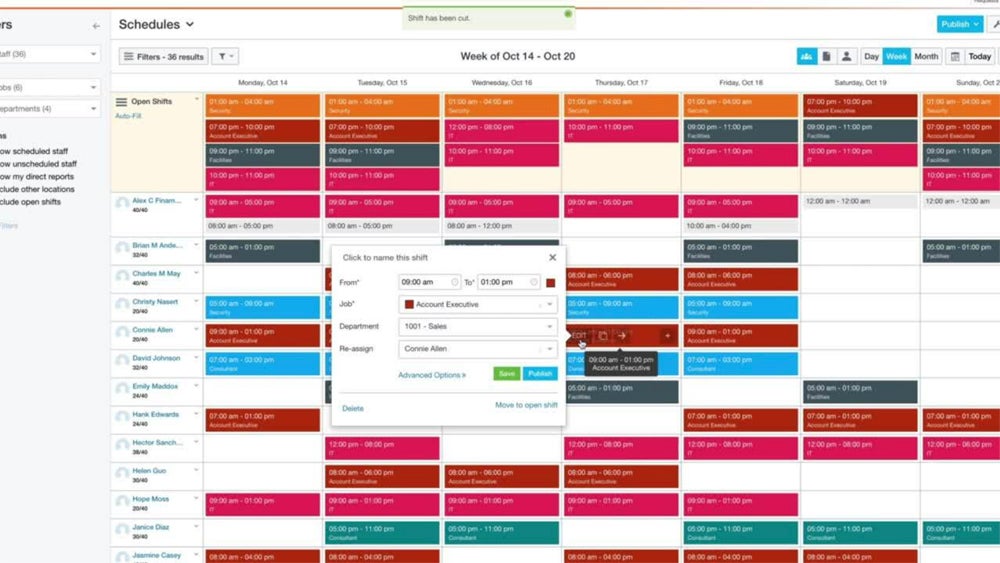Open the Department dropdown showing 1001 - Sales
Image resolution: width=1000 pixels, height=563 pixels.
tap(478, 326)
